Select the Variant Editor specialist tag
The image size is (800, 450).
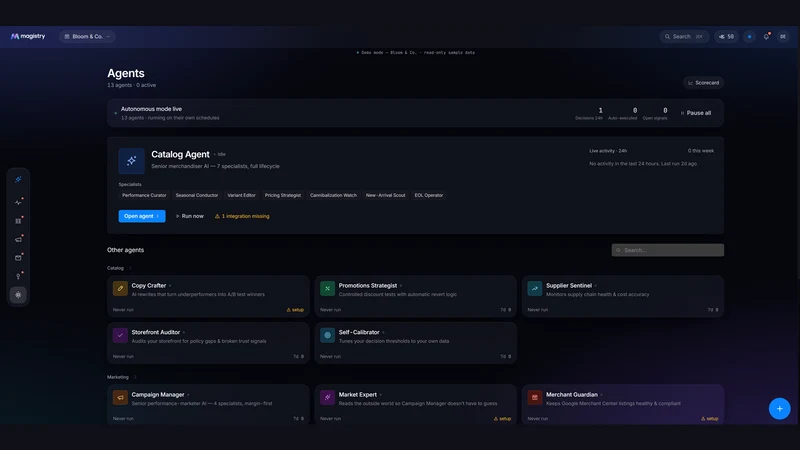click(241, 195)
